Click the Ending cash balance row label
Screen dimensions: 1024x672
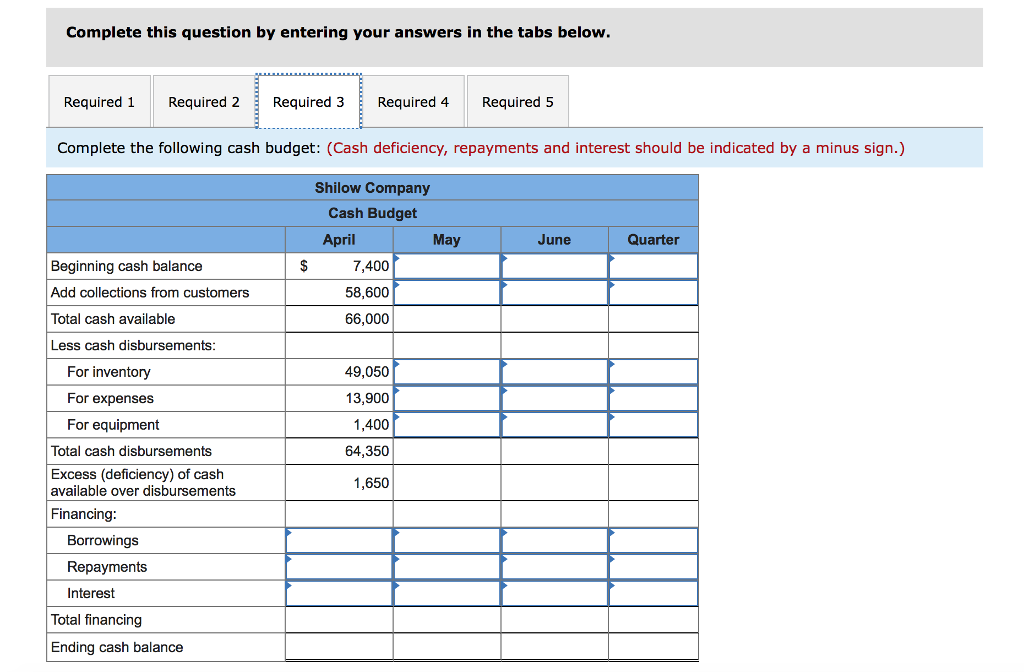(x=117, y=647)
